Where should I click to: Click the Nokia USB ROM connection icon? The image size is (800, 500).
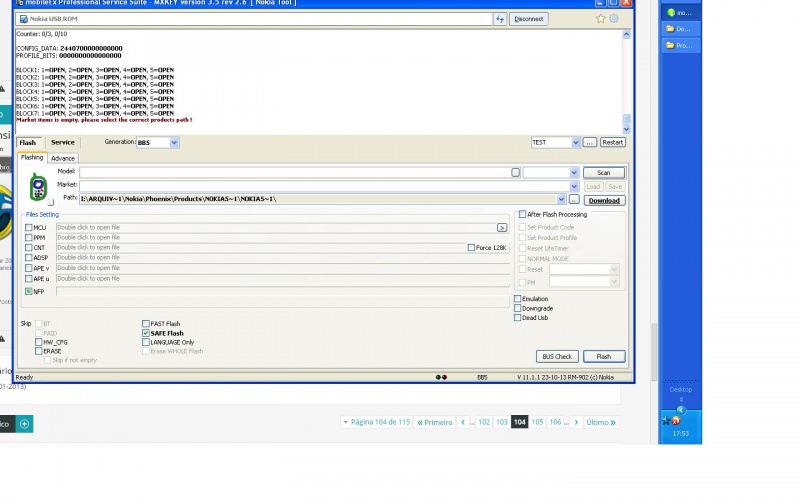pos(23,19)
